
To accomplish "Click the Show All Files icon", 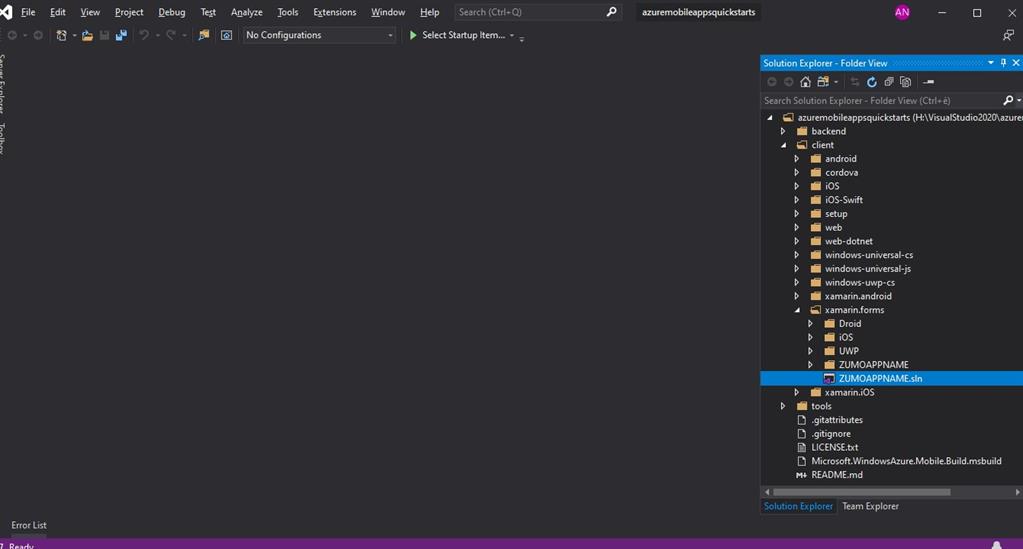I will [x=906, y=82].
